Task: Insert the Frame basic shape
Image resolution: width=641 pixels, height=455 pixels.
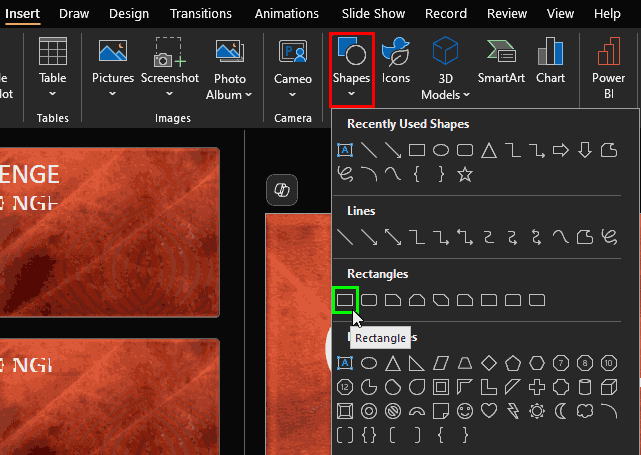Action: coord(441,387)
